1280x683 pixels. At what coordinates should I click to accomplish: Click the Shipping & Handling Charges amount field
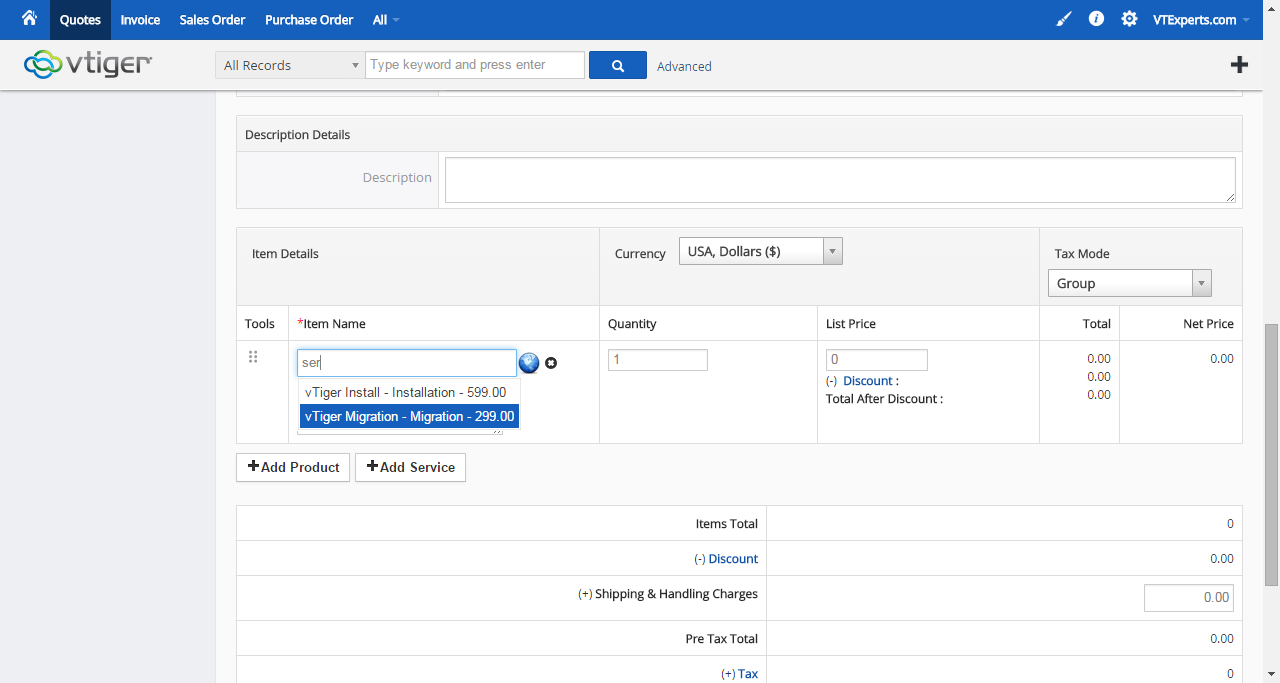pos(1189,598)
